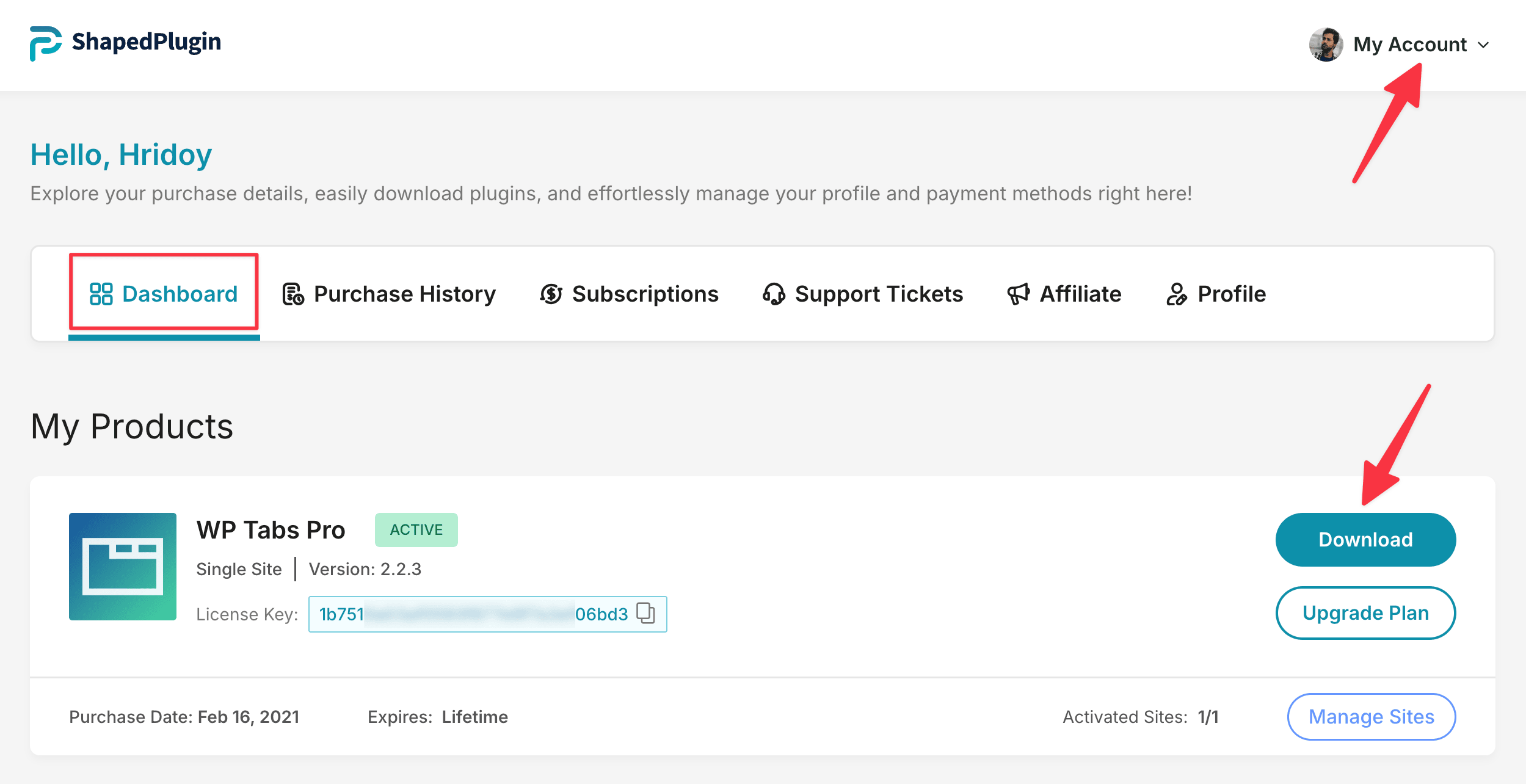Download the WP Tabs Pro plugin
The height and width of the screenshot is (784, 1526).
click(1365, 540)
